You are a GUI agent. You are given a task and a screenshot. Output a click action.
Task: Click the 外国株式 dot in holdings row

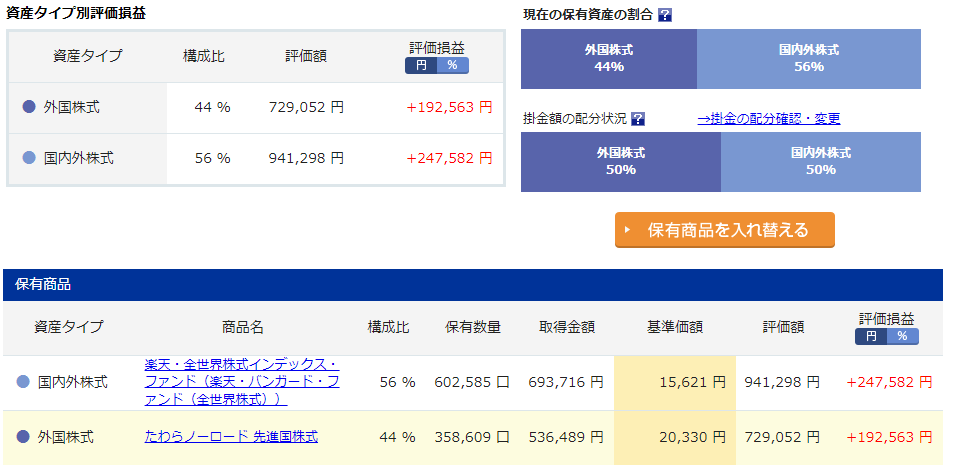click(23, 438)
